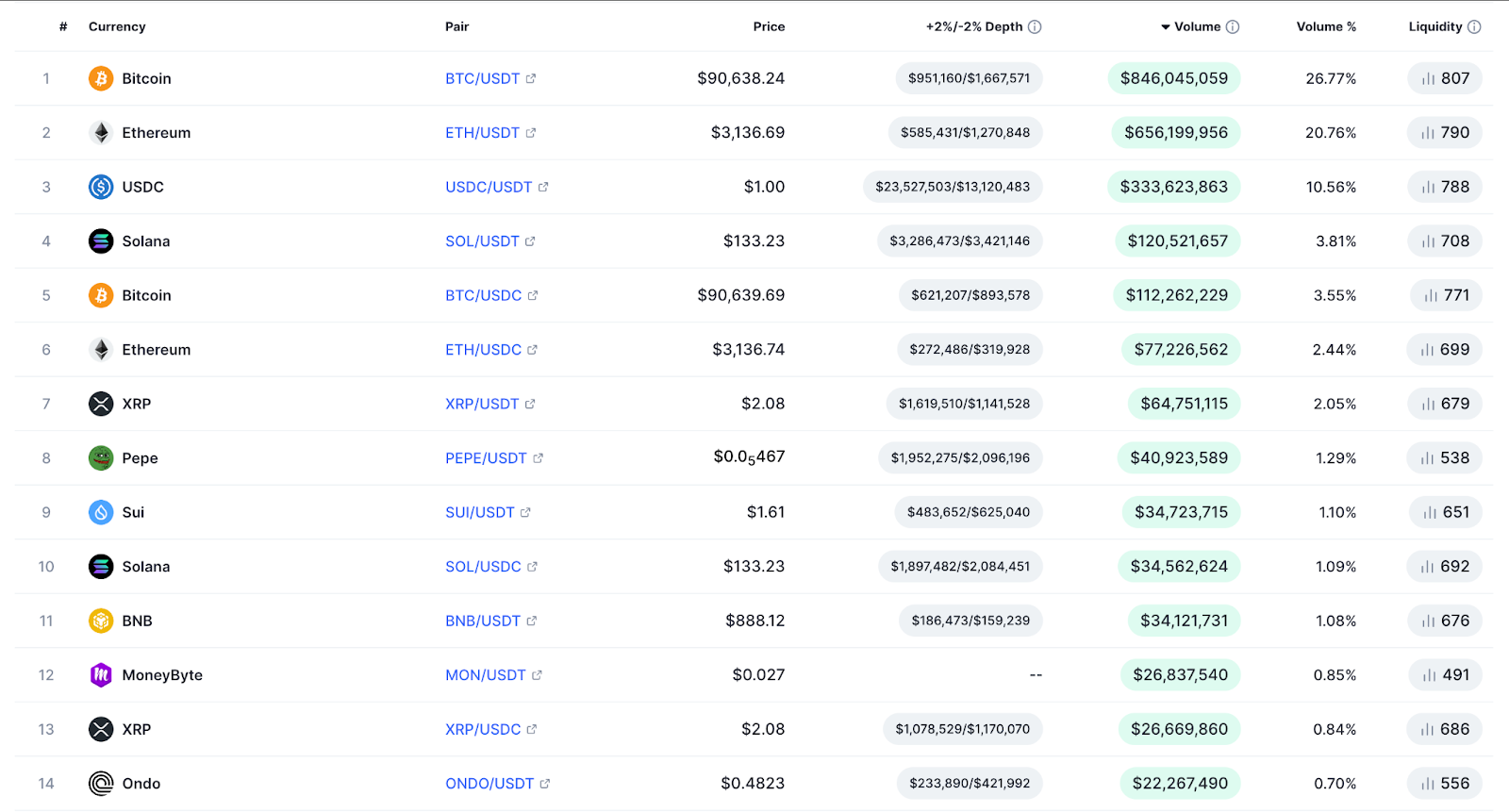Click external link icon beside MON/USDT
Image resolution: width=1509 pixels, height=812 pixels.
[x=537, y=675]
